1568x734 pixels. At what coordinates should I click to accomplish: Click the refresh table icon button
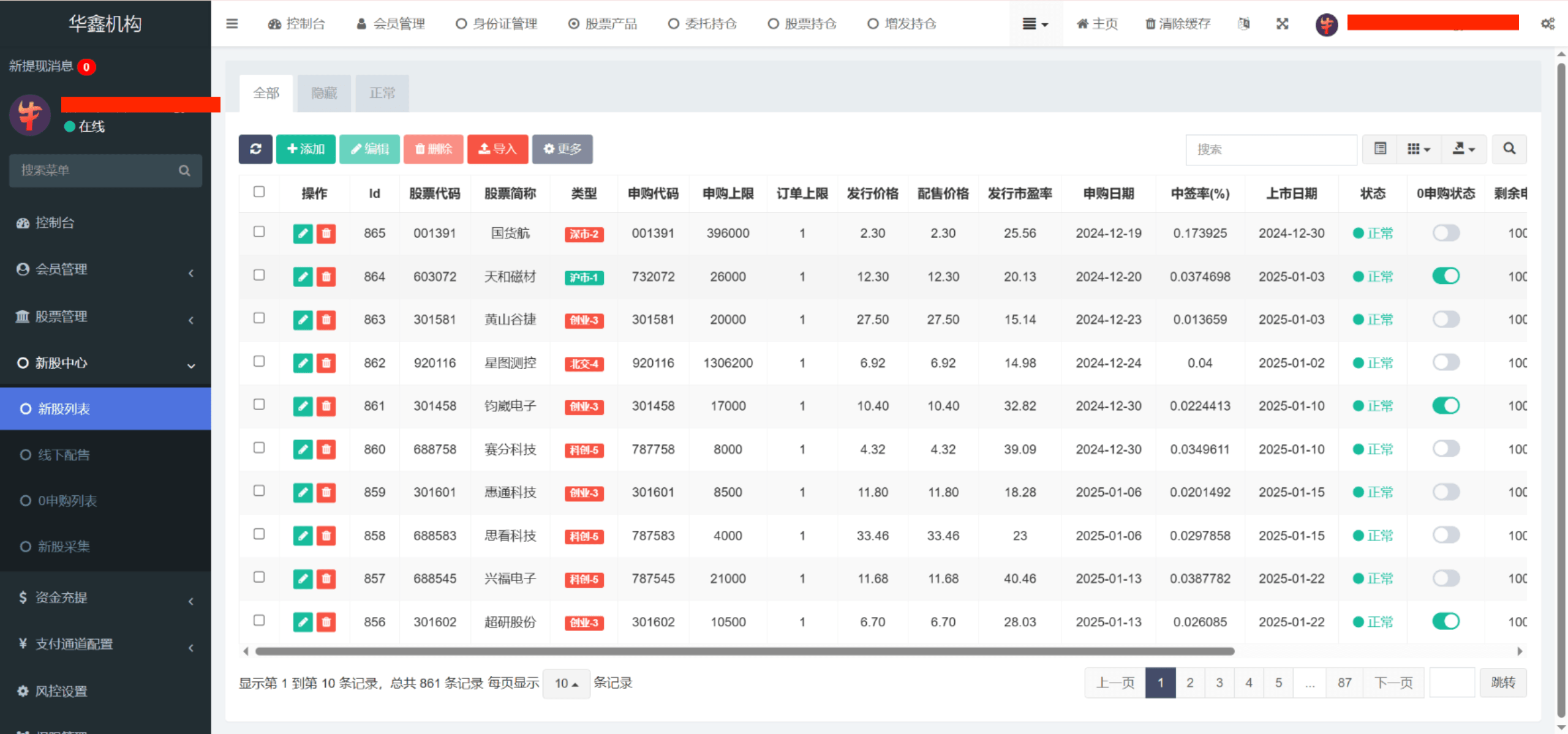tap(255, 149)
